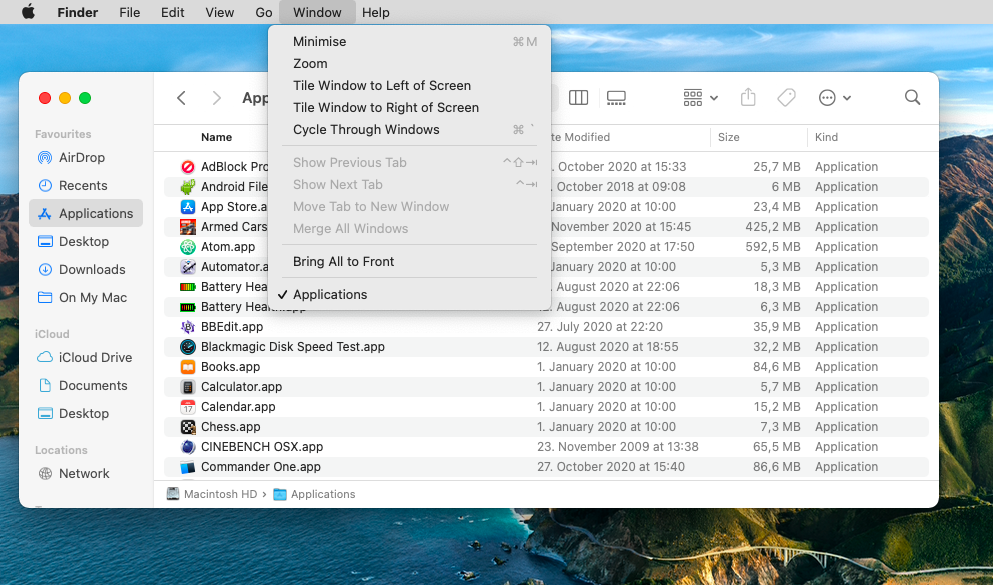This screenshot has height=585, width=993.
Task: Click the Search magnifier icon
Action: pos(912,98)
